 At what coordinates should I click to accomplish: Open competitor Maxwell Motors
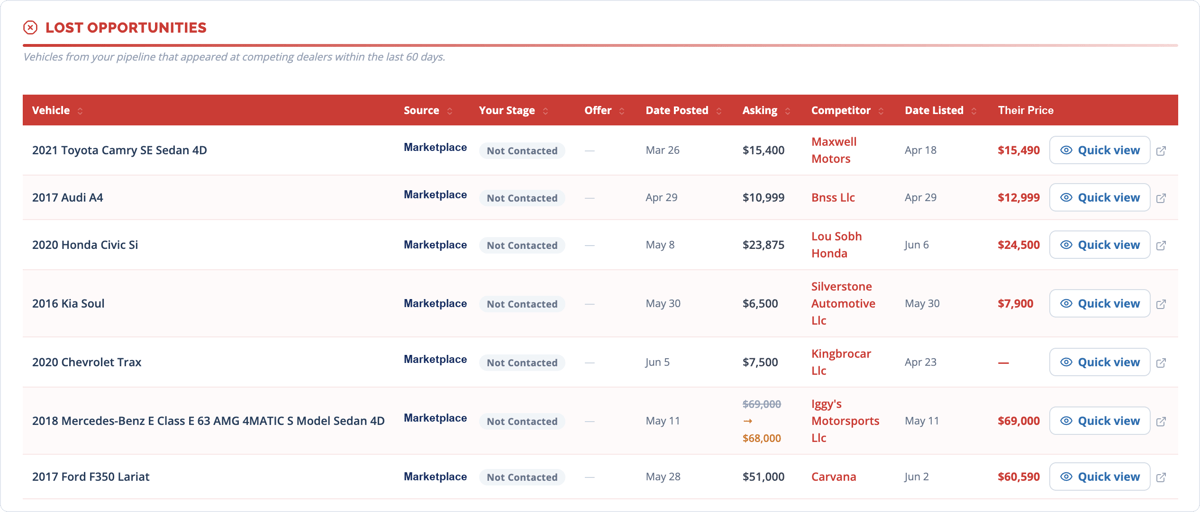[834, 150]
